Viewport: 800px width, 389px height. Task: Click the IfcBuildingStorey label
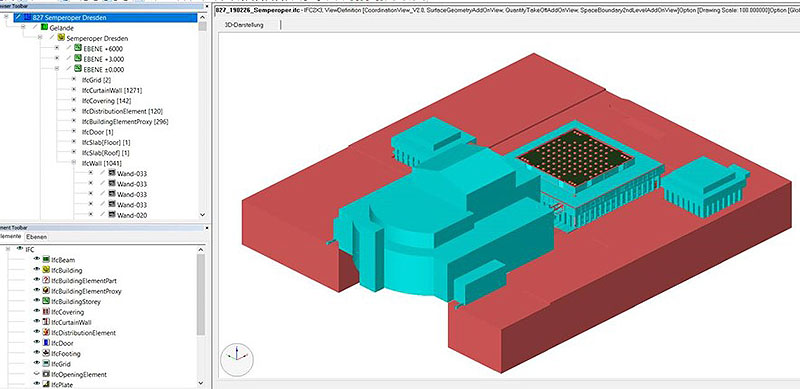[76, 301]
